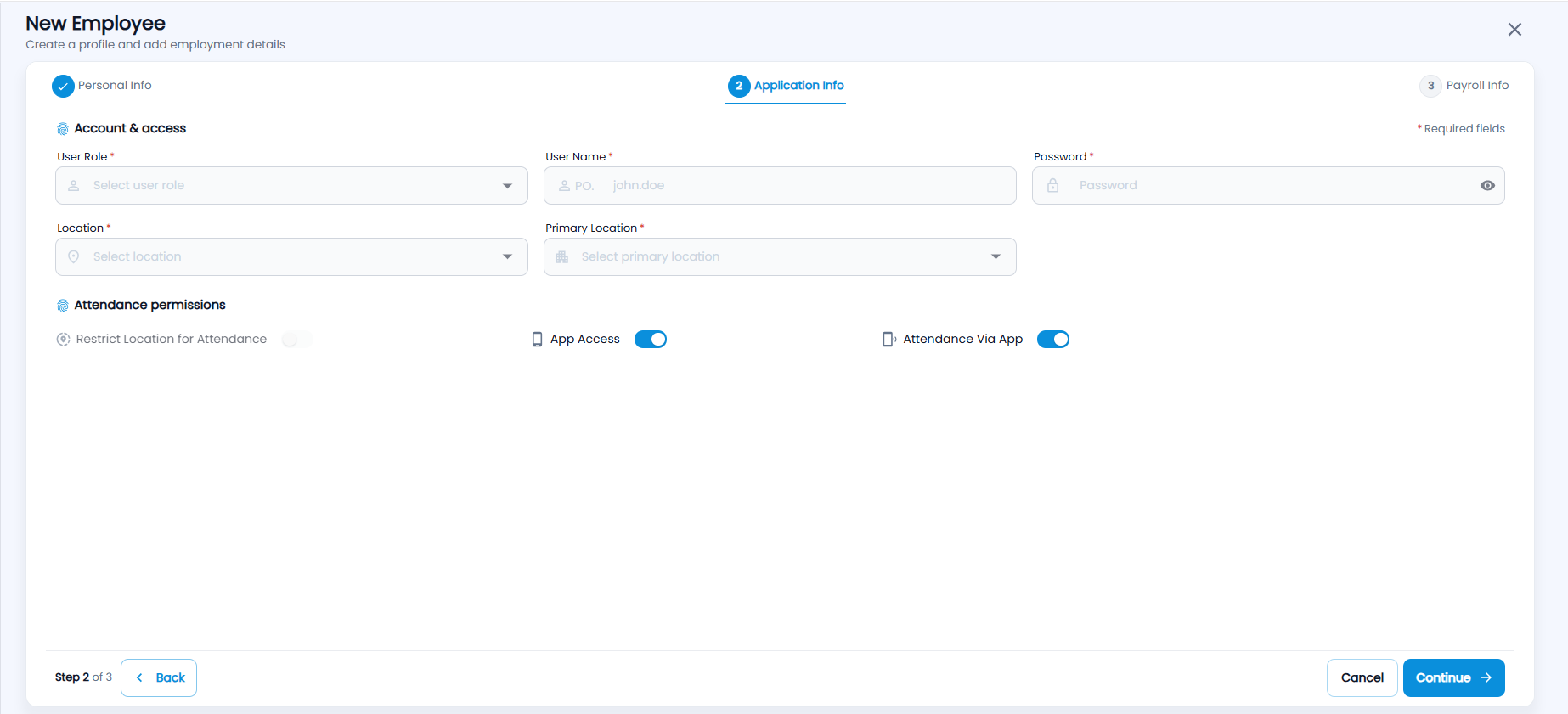1568x714 pixels.
Task: Click the 'Account & access' heading
Action: tap(130, 128)
